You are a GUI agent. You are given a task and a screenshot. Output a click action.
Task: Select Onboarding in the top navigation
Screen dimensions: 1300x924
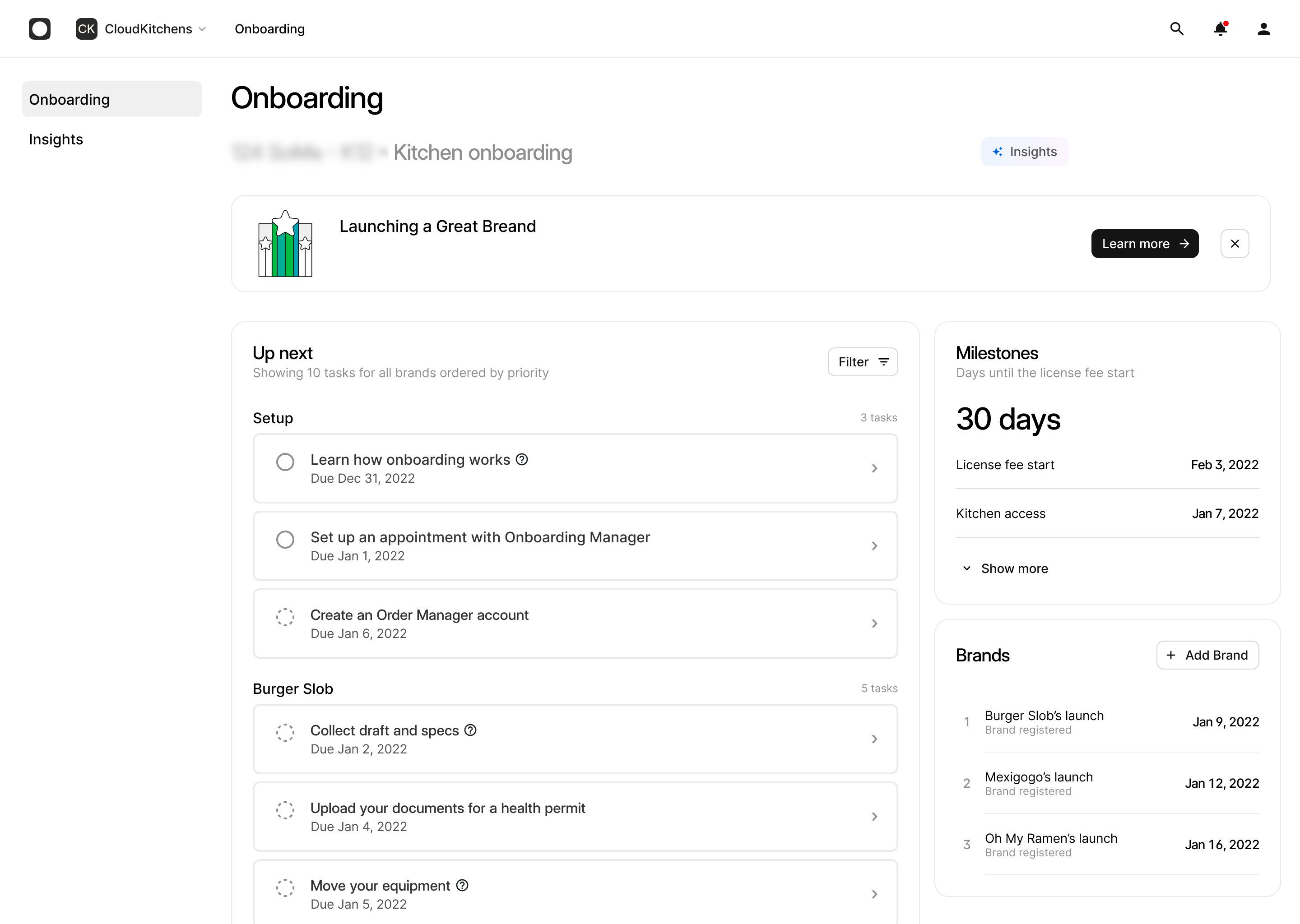pos(269,28)
